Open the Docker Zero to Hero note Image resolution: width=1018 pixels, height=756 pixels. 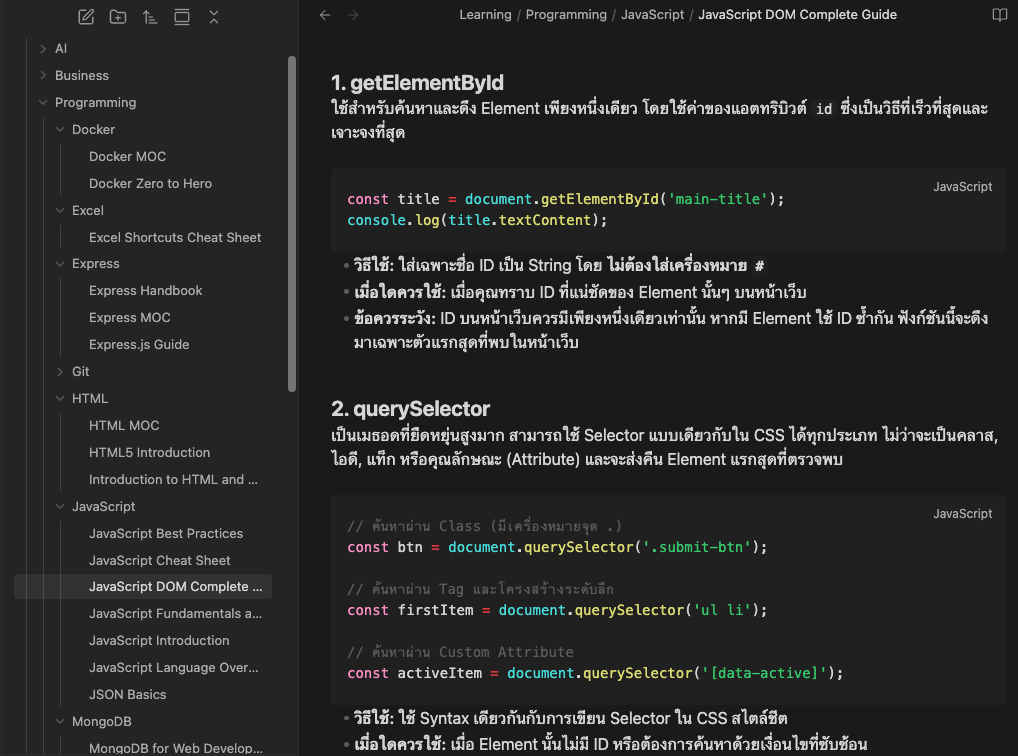coord(150,184)
